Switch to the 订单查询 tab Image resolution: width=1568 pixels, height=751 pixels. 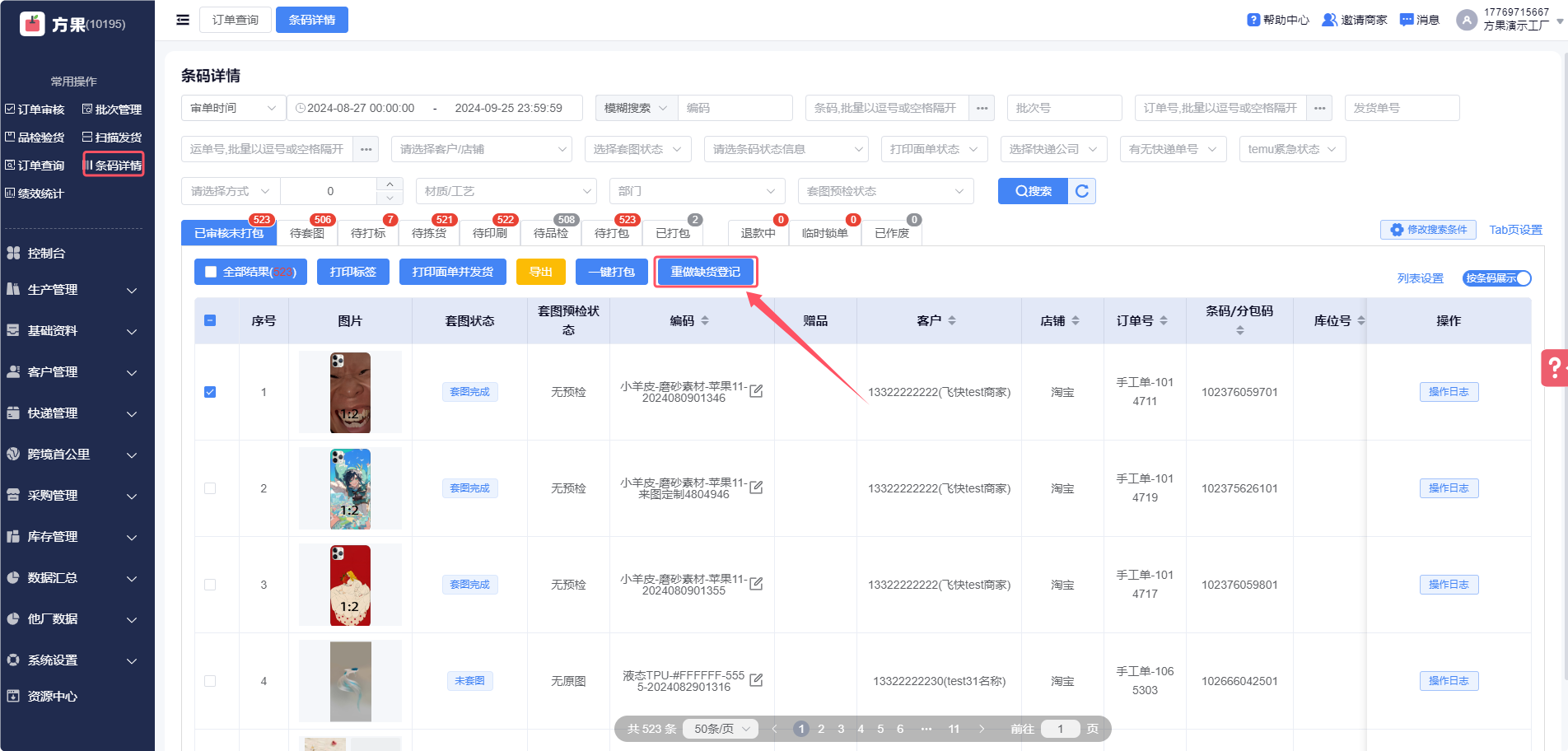coord(236,20)
